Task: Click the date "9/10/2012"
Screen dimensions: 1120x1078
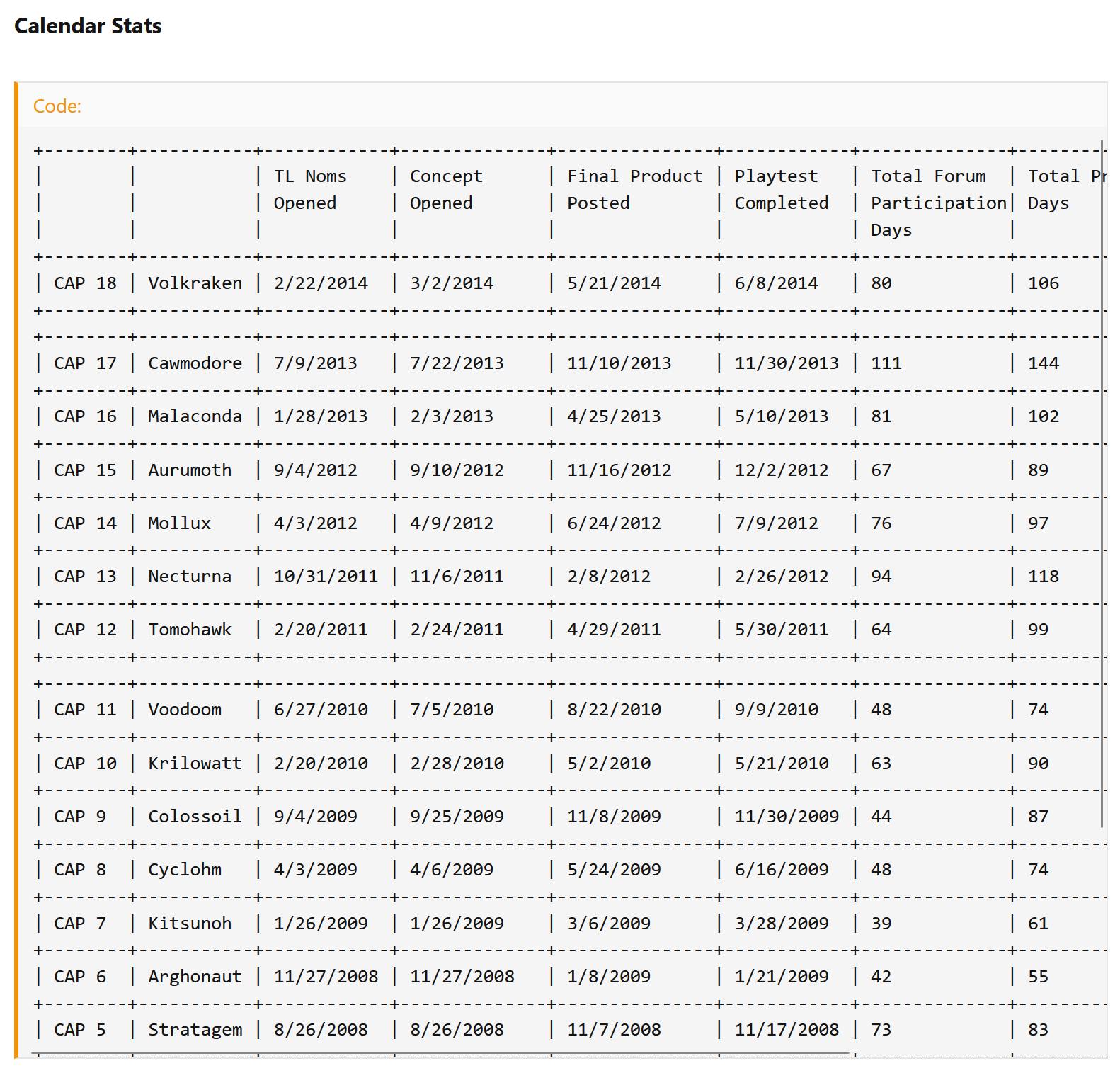Action: [457, 470]
